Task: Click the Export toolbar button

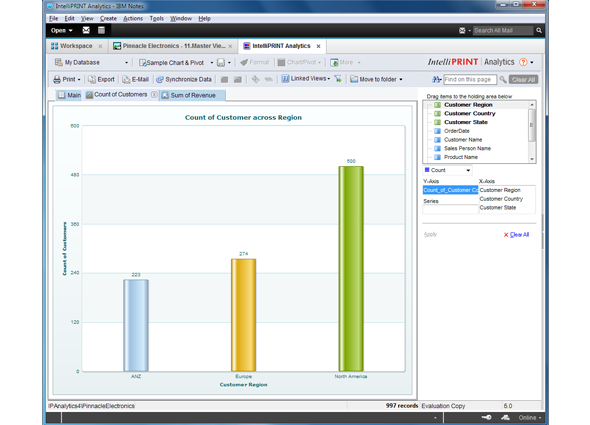Action: click(101, 79)
